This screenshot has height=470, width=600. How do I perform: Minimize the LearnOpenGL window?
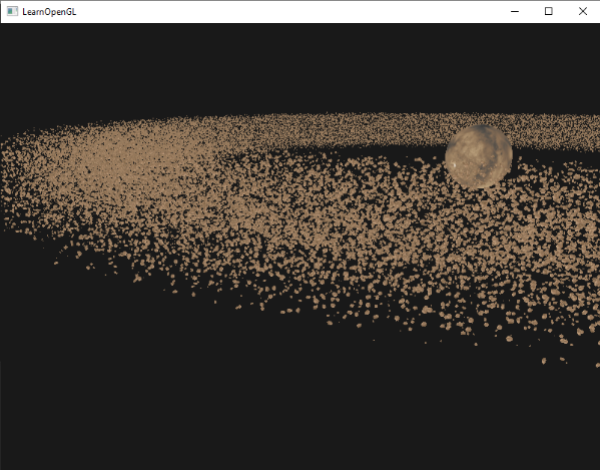click(x=515, y=11)
